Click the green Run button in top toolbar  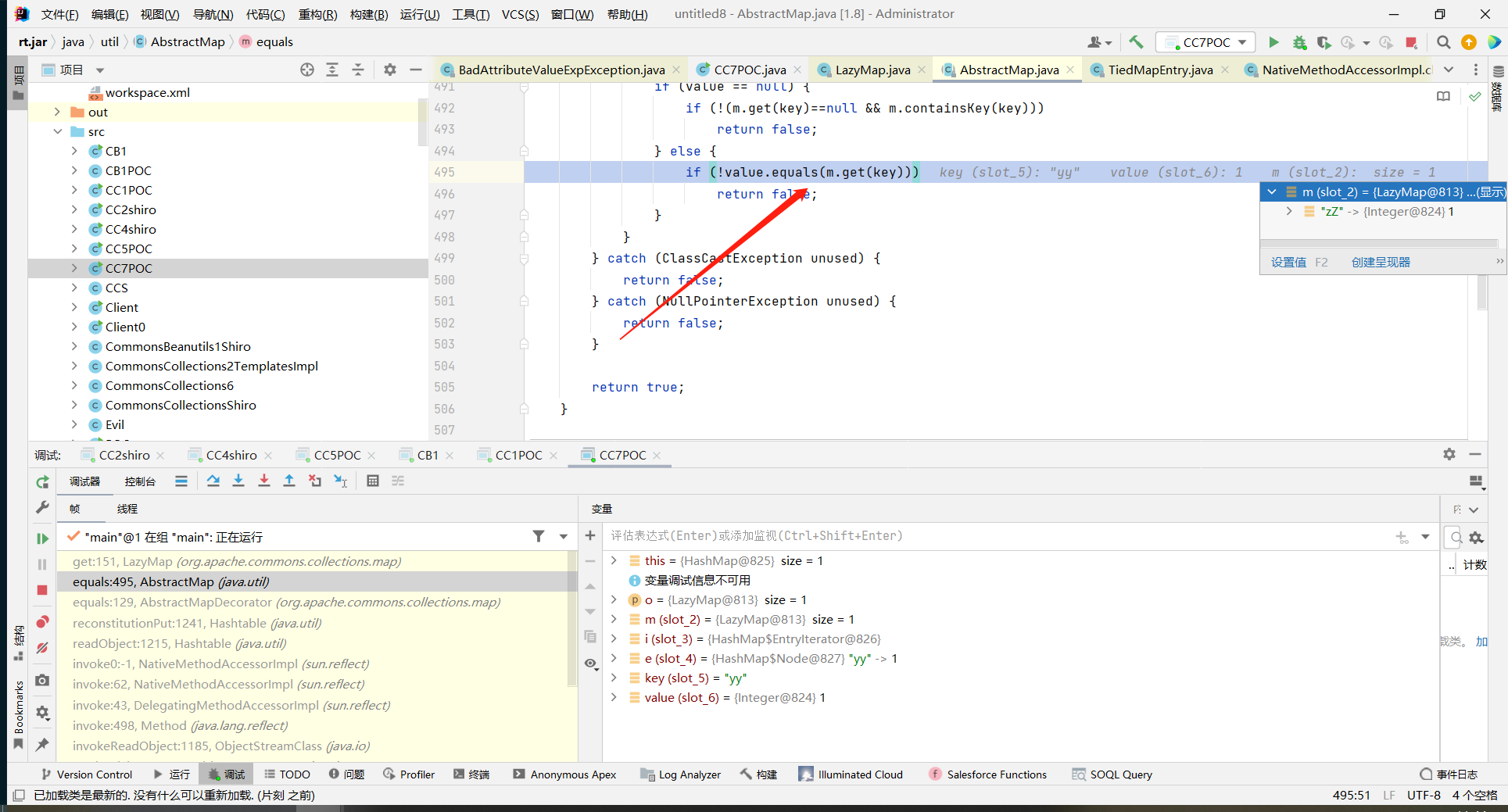coord(1273,42)
